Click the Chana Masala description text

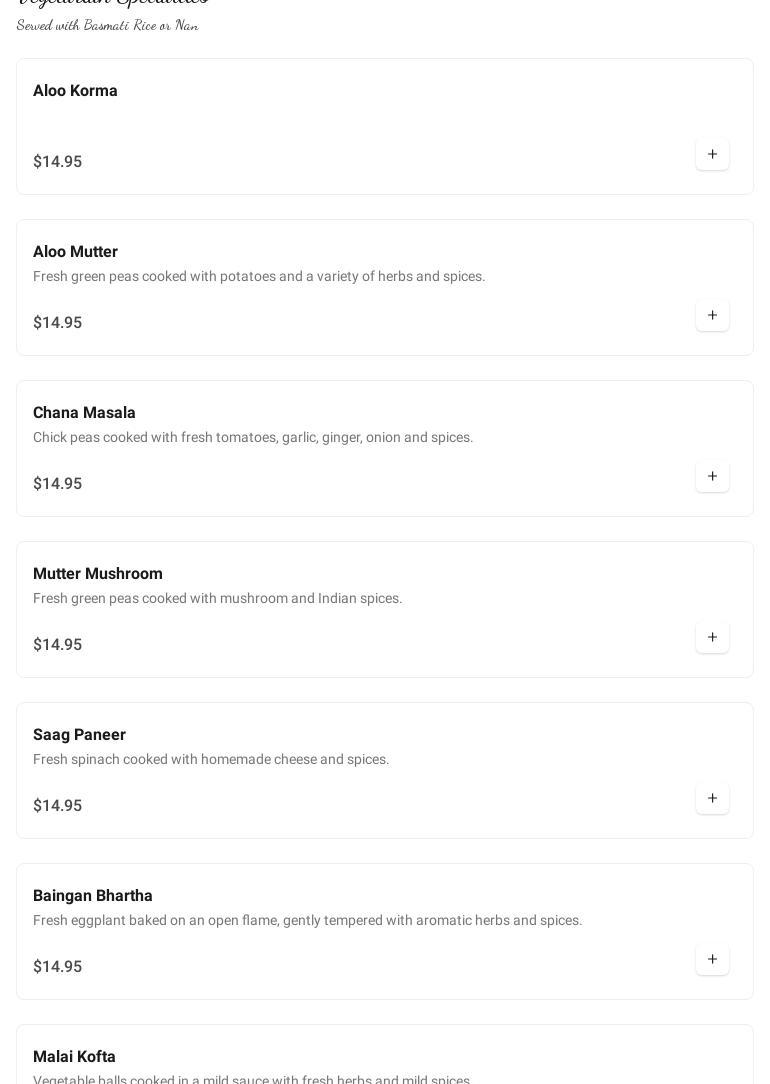pos(253,438)
